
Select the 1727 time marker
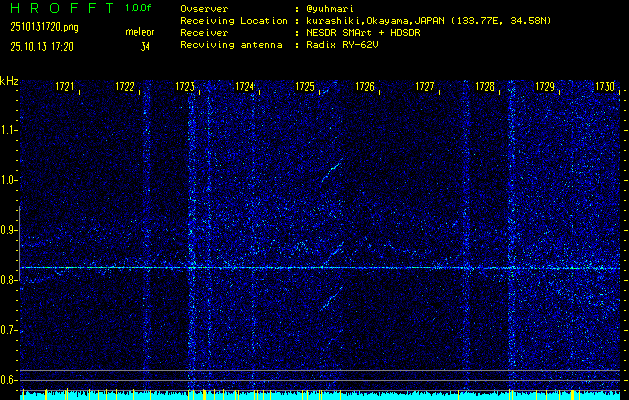click(425, 86)
